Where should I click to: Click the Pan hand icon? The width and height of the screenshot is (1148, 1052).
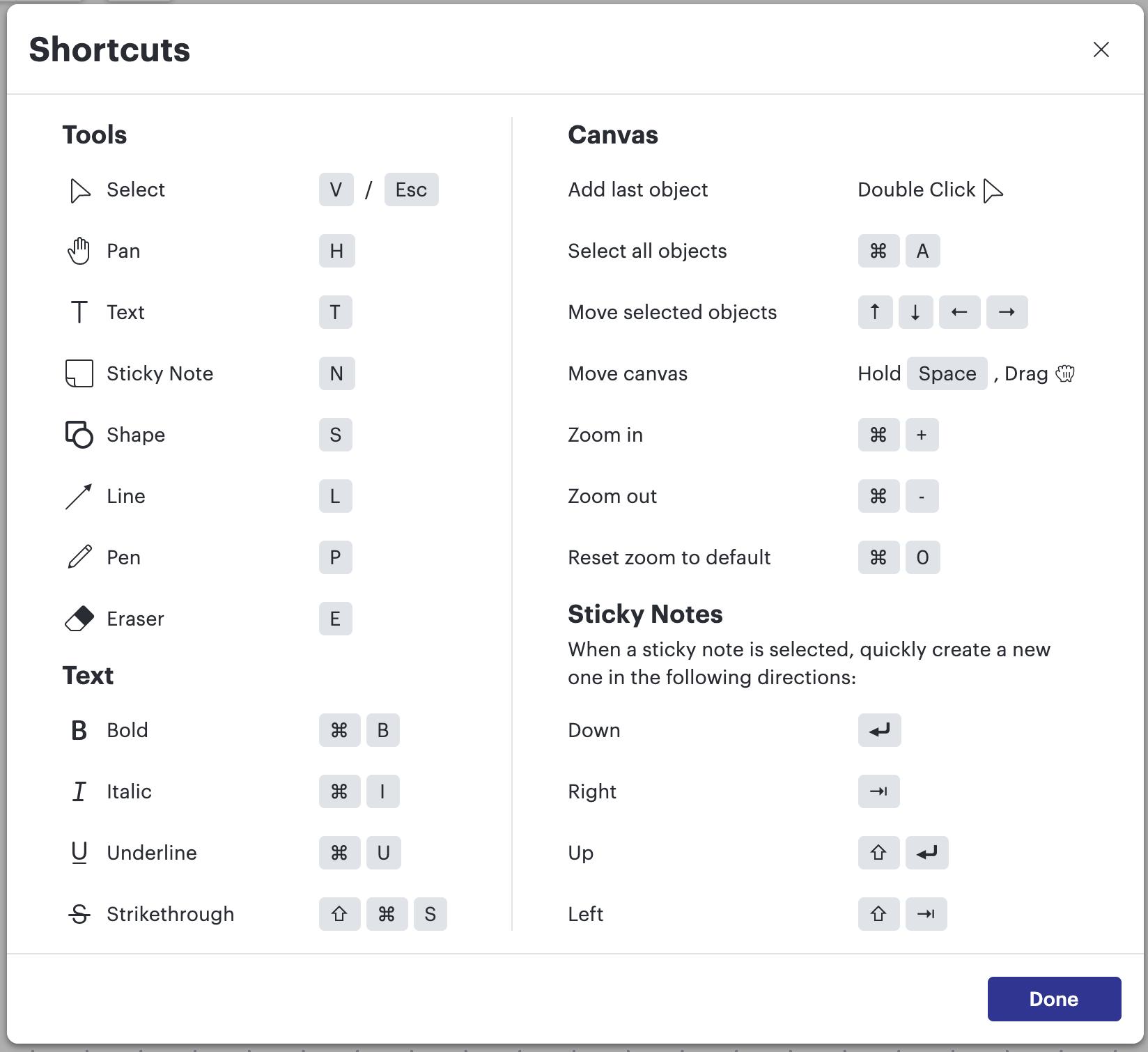tap(79, 251)
